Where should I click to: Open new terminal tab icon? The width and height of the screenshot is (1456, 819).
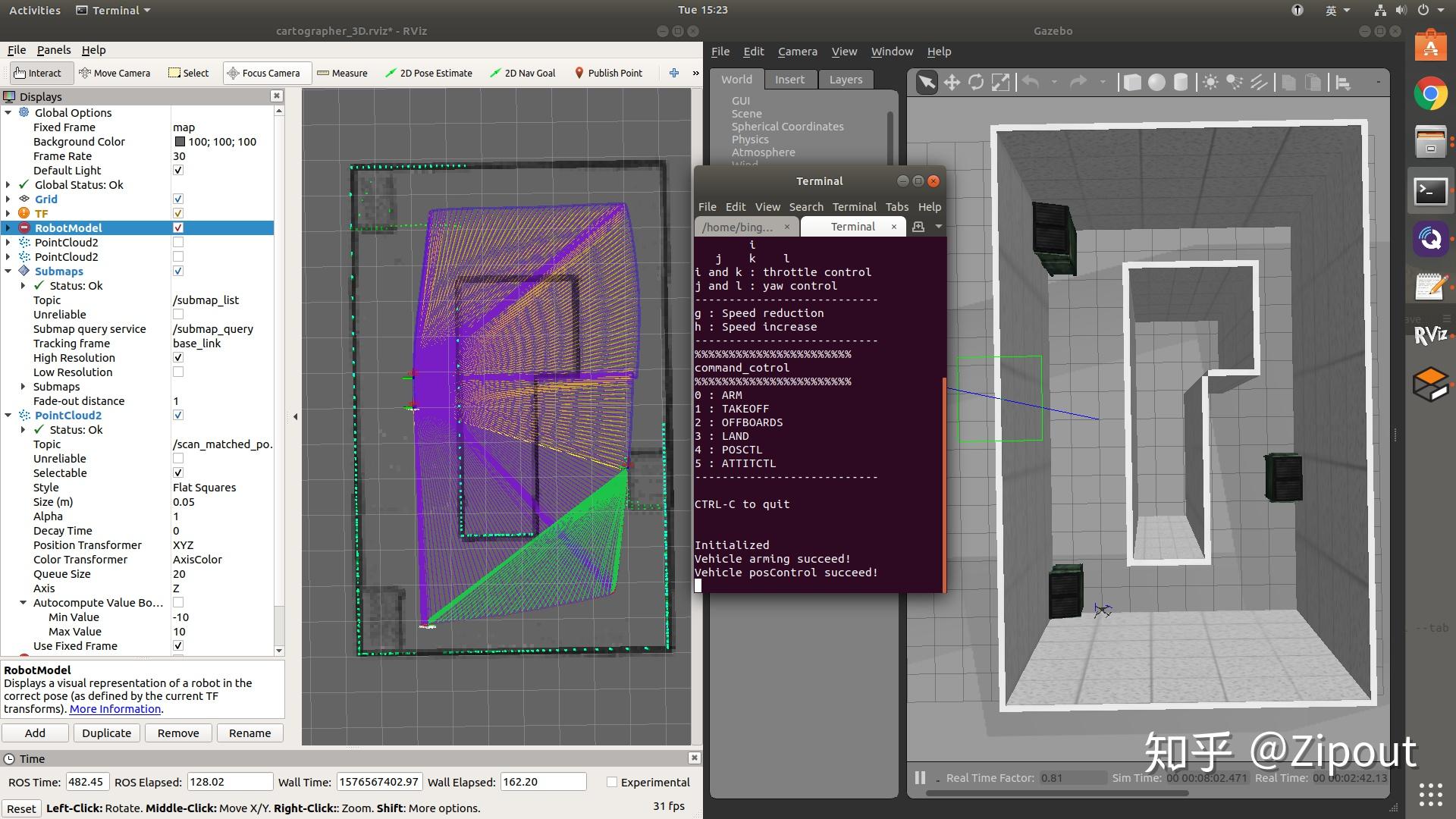(x=918, y=227)
